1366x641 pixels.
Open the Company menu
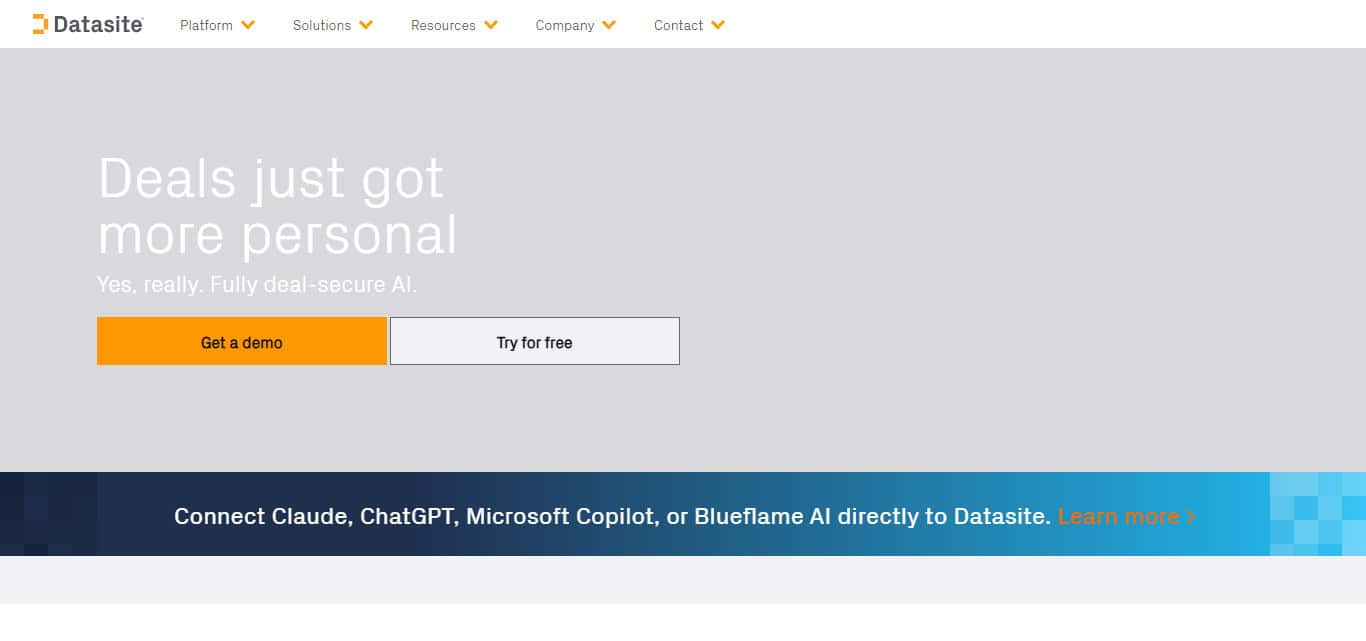pyautogui.click(x=565, y=25)
